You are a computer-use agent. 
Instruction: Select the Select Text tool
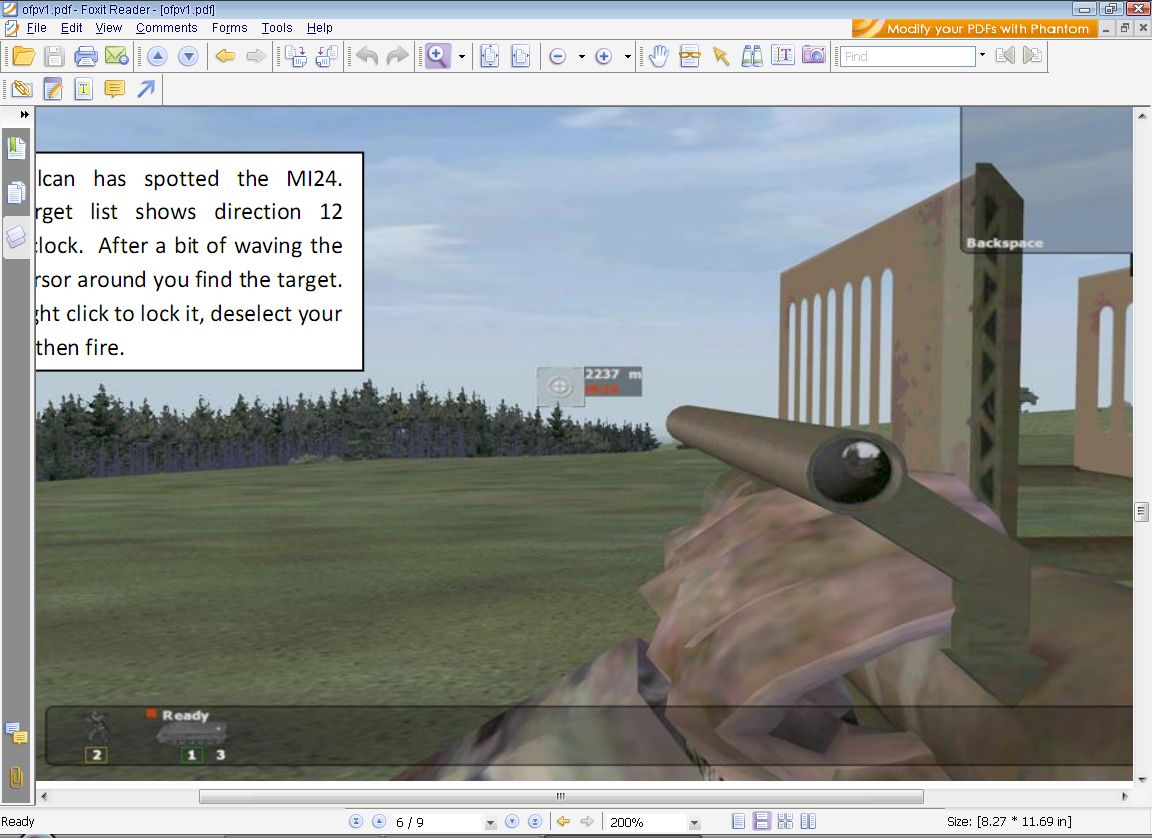[782, 56]
